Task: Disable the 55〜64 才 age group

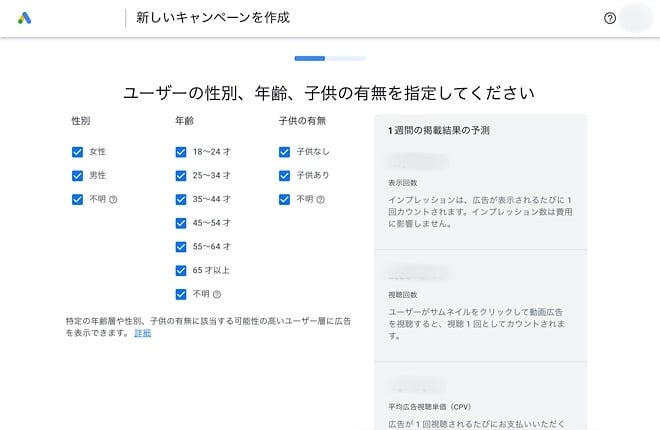Action: click(x=181, y=246)
